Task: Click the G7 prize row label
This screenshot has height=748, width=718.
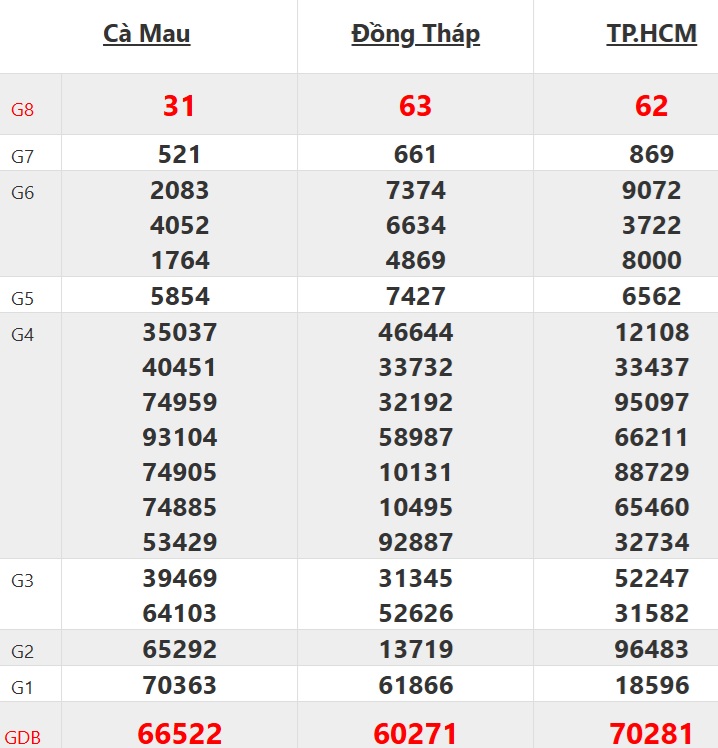Action: 22,157
